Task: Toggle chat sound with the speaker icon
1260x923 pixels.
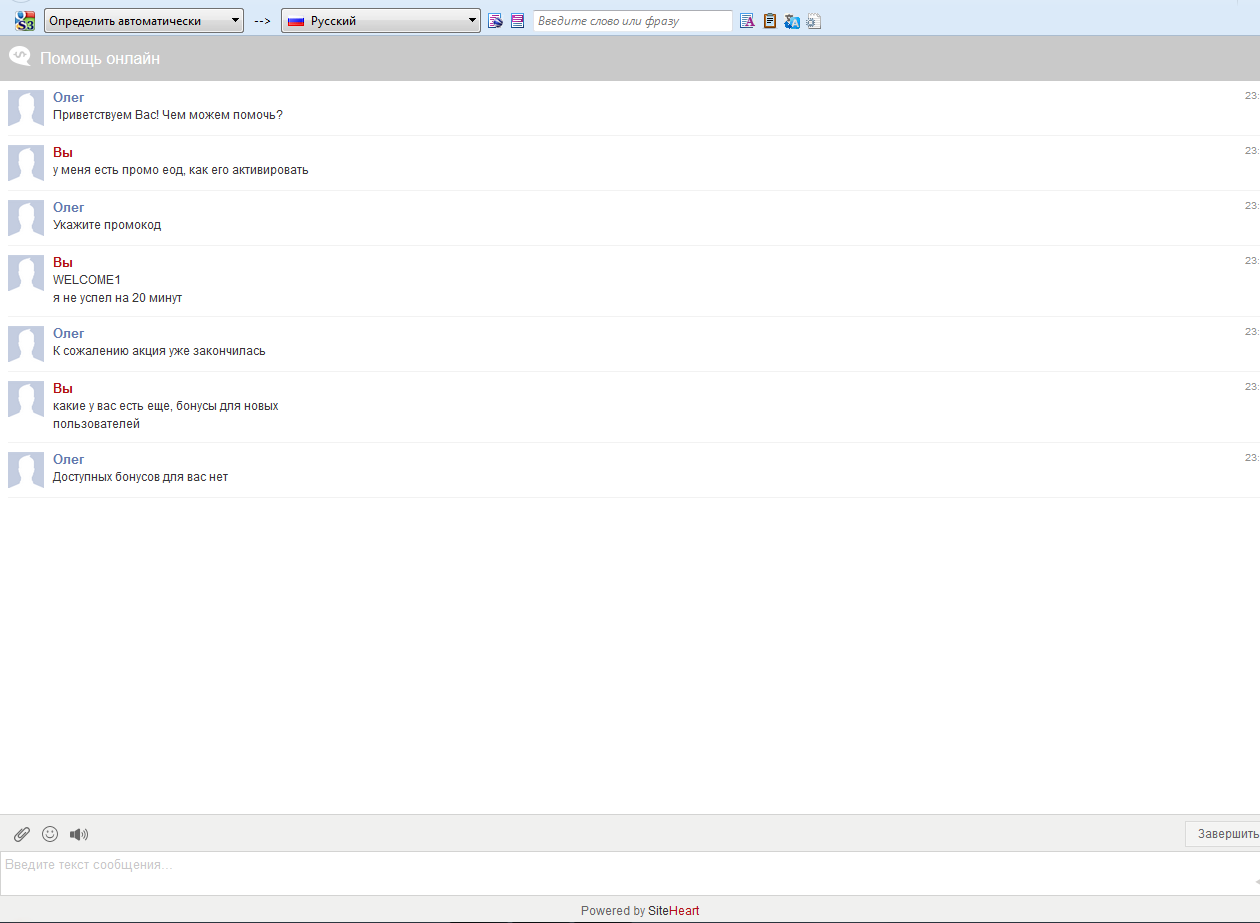Action: point(79,834)
